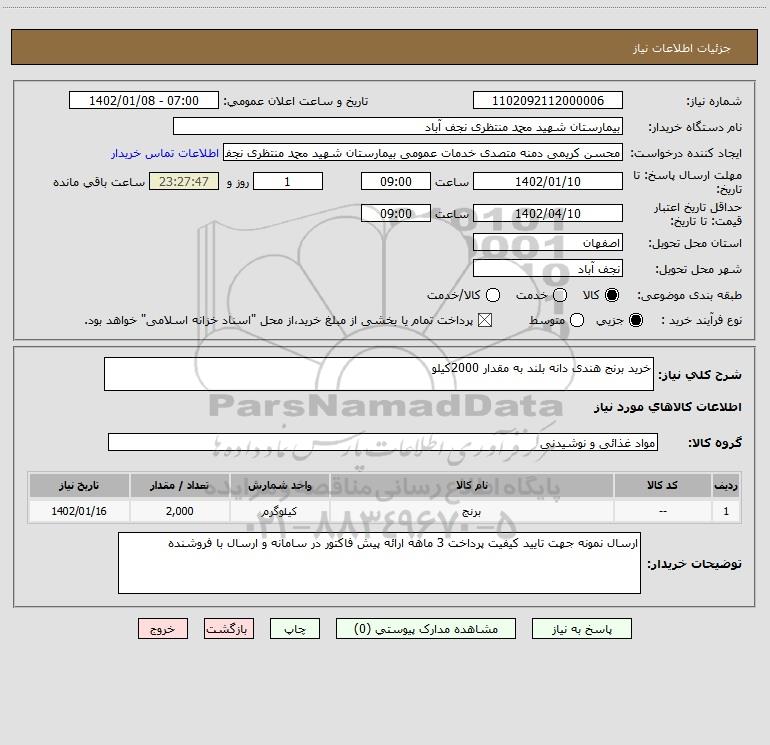Click the کیلوگرم unit cell
This screenshot has width=770, height=745.
[x=279, y=511]
